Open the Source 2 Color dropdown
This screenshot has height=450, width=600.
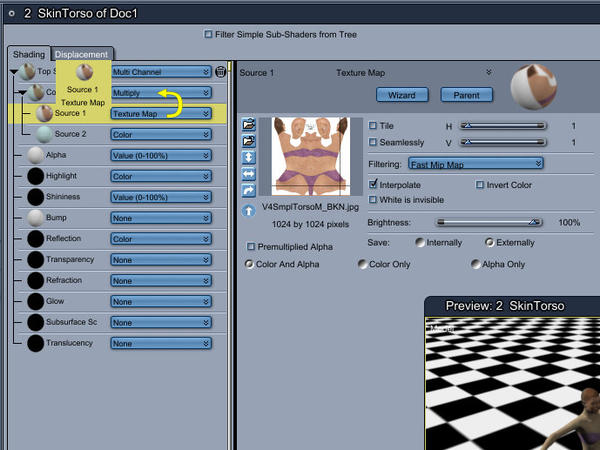[x=161, y=134]
